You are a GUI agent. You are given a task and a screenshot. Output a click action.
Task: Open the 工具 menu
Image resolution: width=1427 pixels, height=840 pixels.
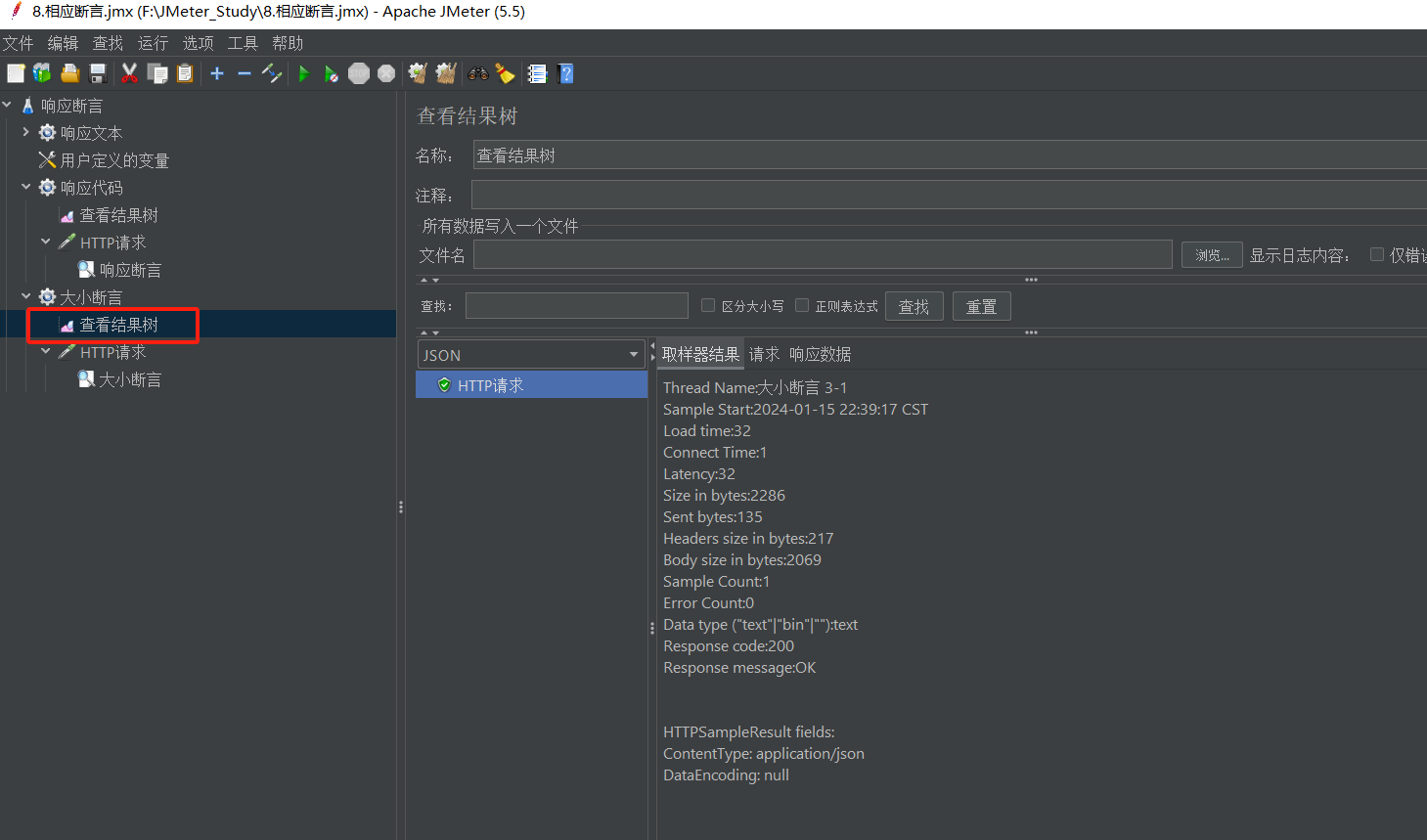point(243,43)
